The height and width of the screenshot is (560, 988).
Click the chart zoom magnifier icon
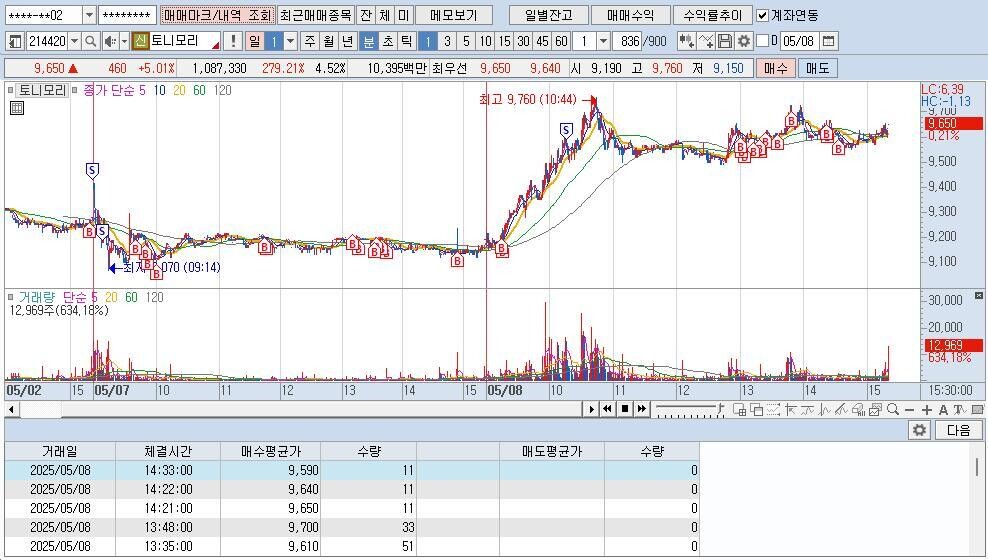[x=893, y=409]
